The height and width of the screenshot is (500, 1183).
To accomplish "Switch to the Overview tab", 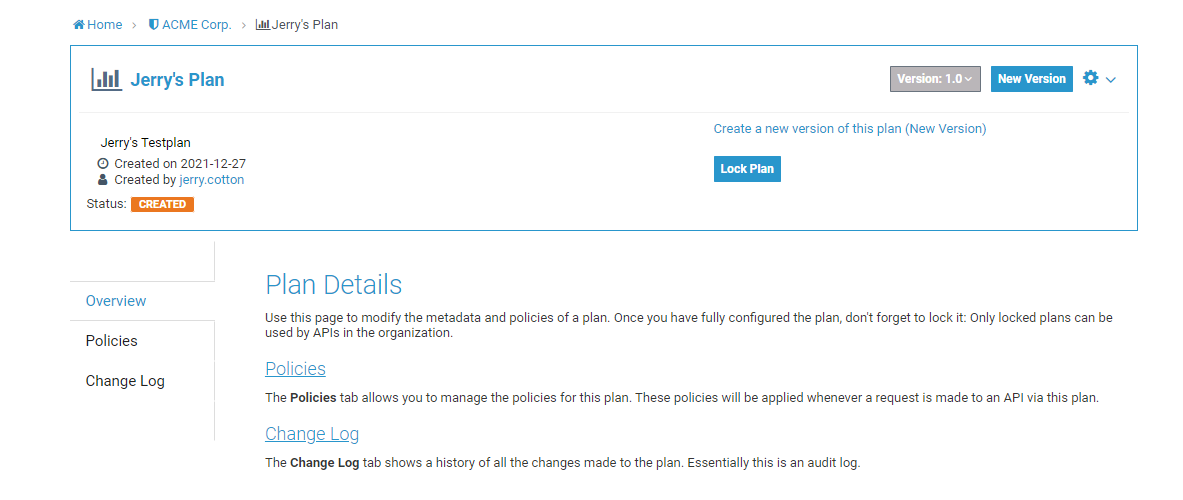I will [x=116, y=301].
